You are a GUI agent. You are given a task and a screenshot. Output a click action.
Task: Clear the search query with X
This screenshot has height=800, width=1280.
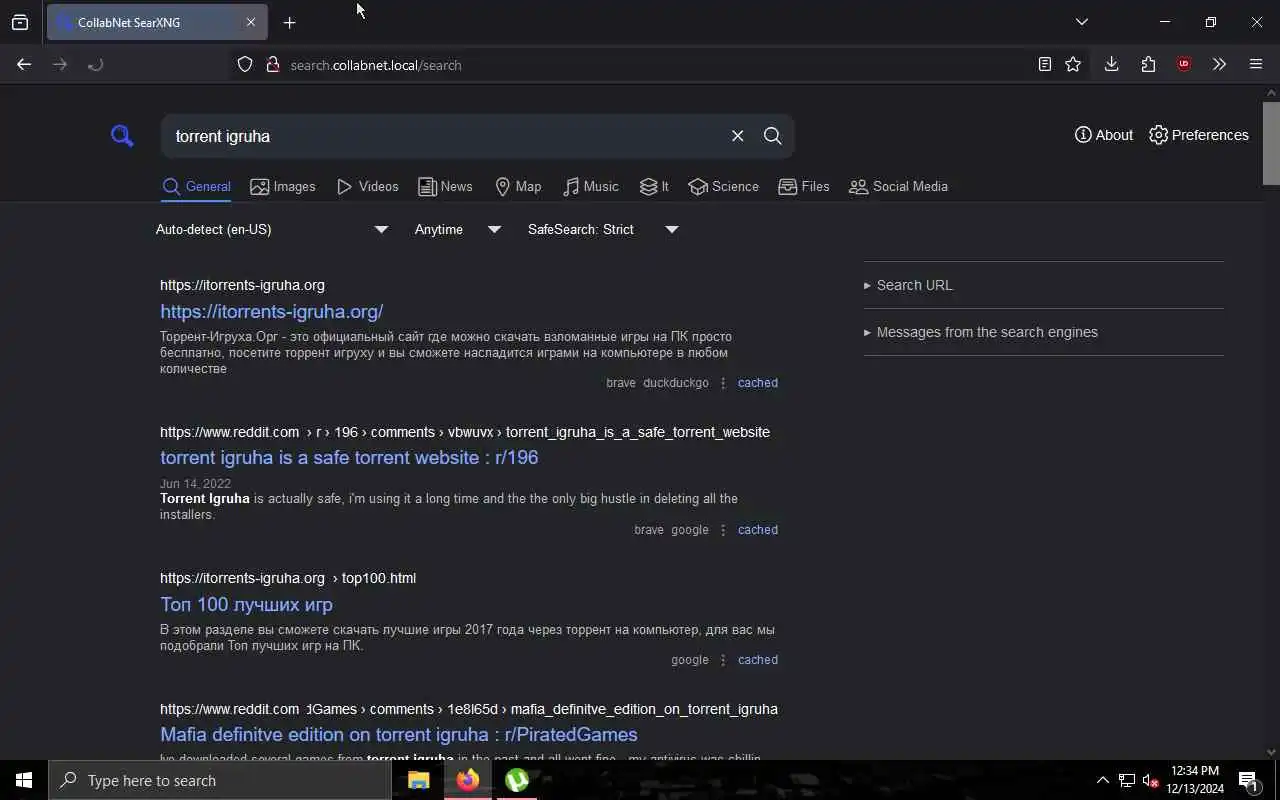click(738, 136)
